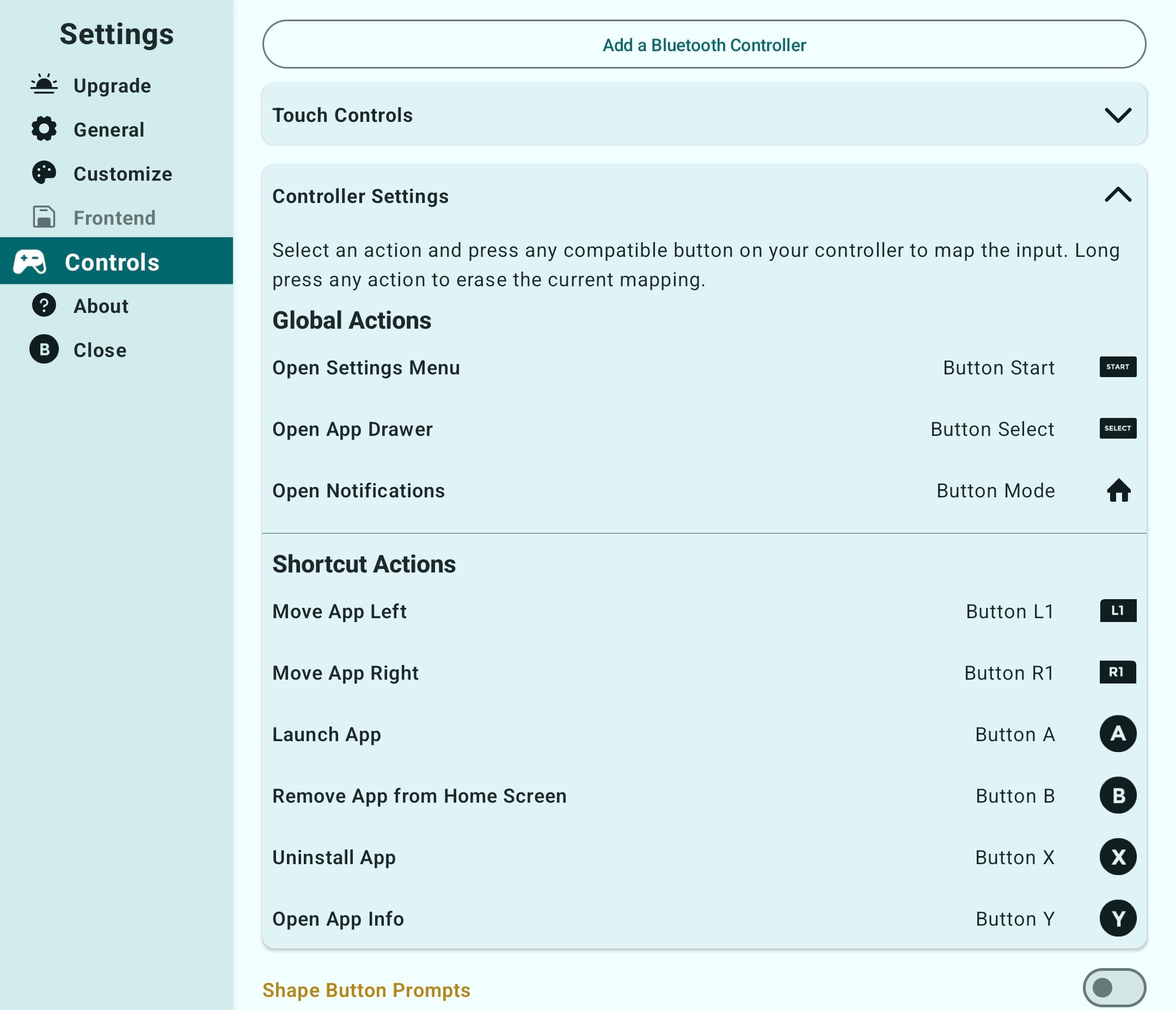Click the Controls gamepad icon
The height and width of the screenshot is (1010, 1176).
[29, 262]
